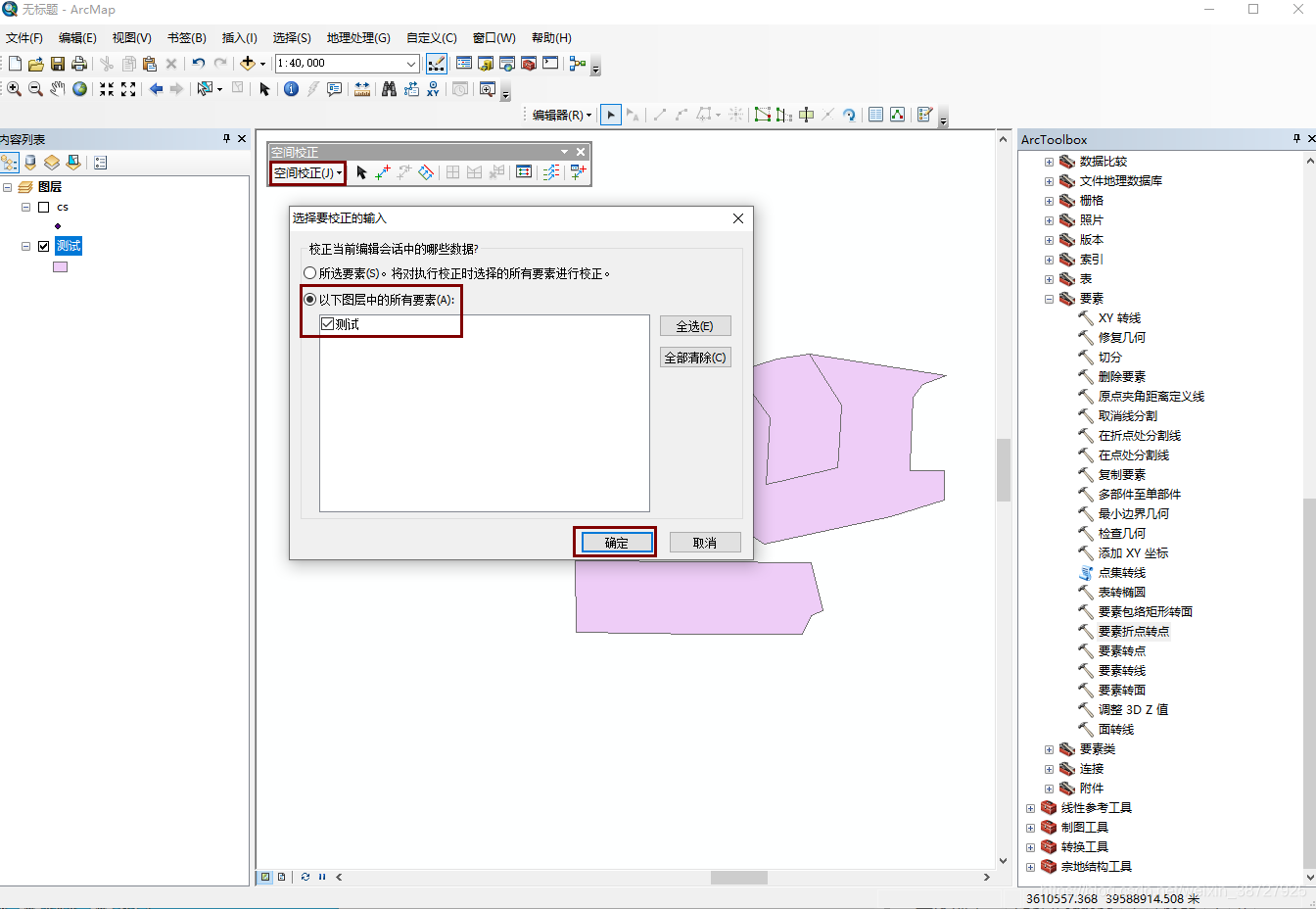This screenshot has height=909, width=1316.
Task: Open the 文件(F) menu
Action: click(x=24, y=38)
